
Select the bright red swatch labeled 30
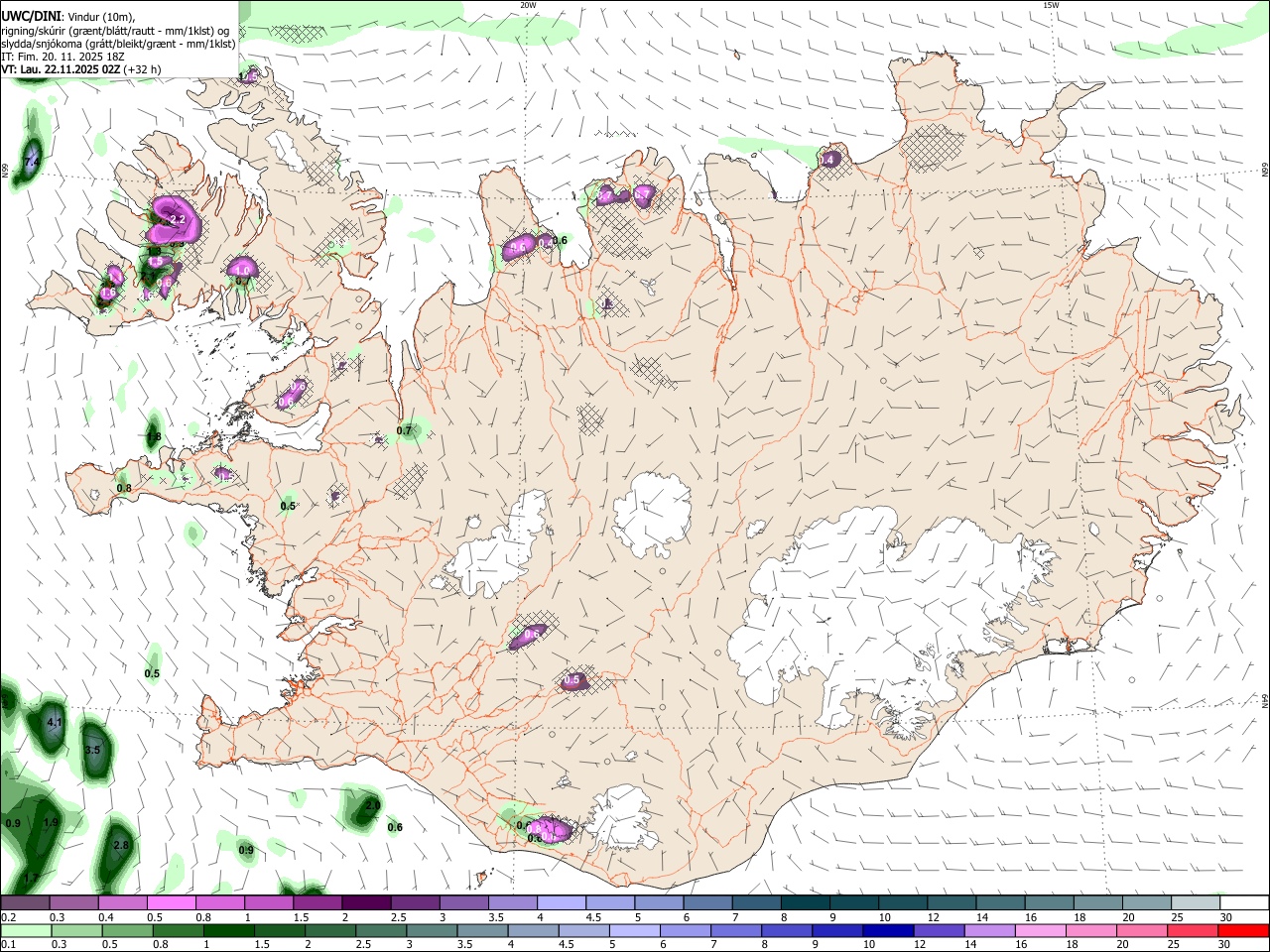[1243, 930]
